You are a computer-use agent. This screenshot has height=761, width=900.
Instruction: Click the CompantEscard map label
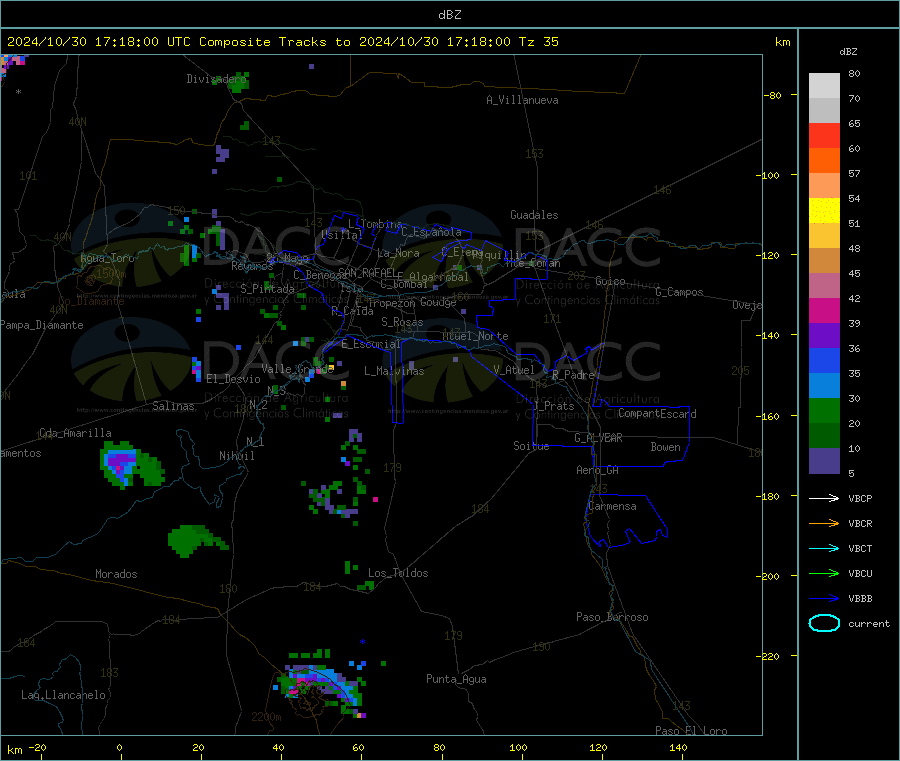pyautogui.click(x=657, y=413)
